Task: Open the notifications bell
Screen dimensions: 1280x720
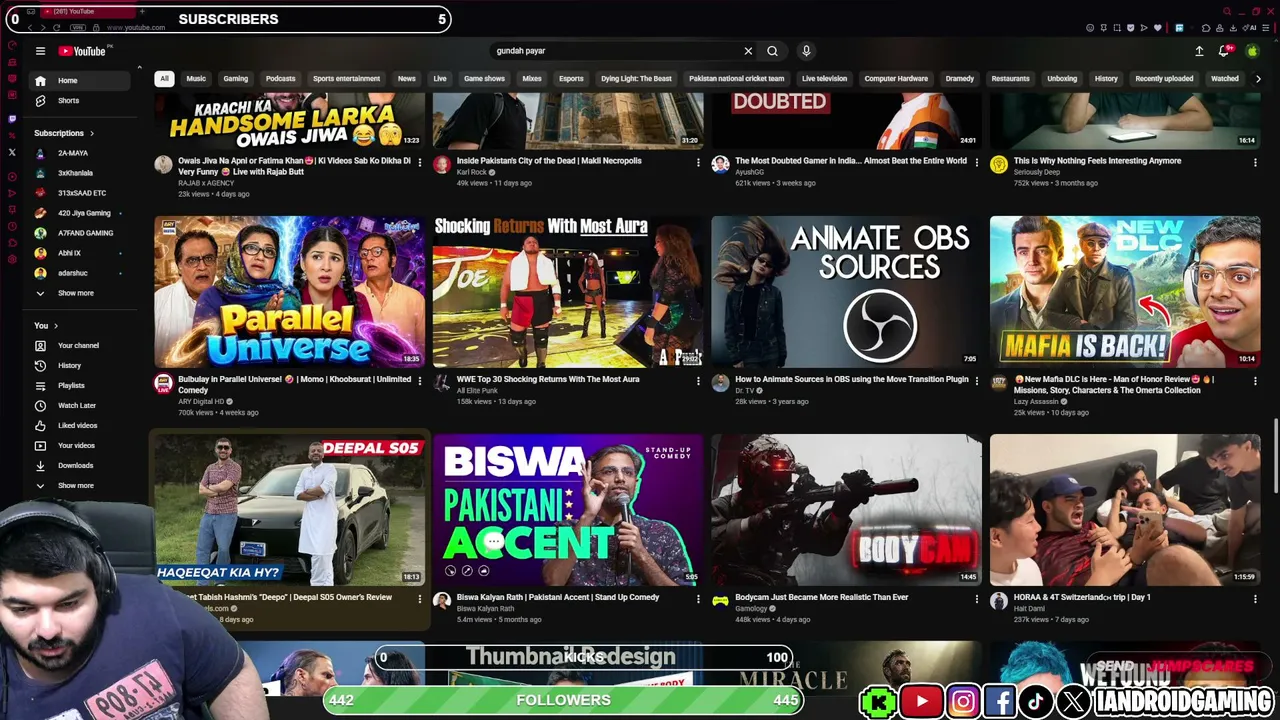Action: (1224, 51)
